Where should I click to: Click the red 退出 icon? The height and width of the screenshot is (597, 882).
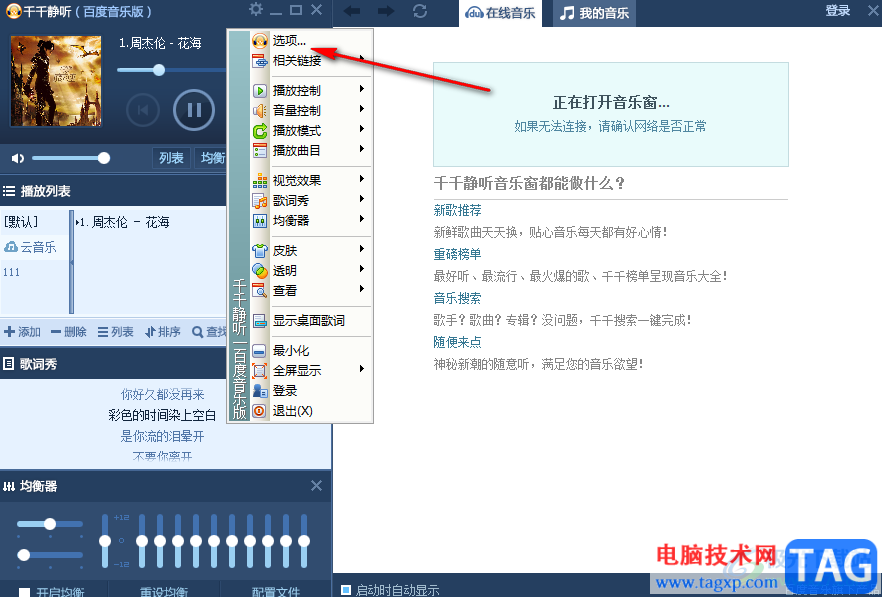pyautogui.click(x=259, y=411)
